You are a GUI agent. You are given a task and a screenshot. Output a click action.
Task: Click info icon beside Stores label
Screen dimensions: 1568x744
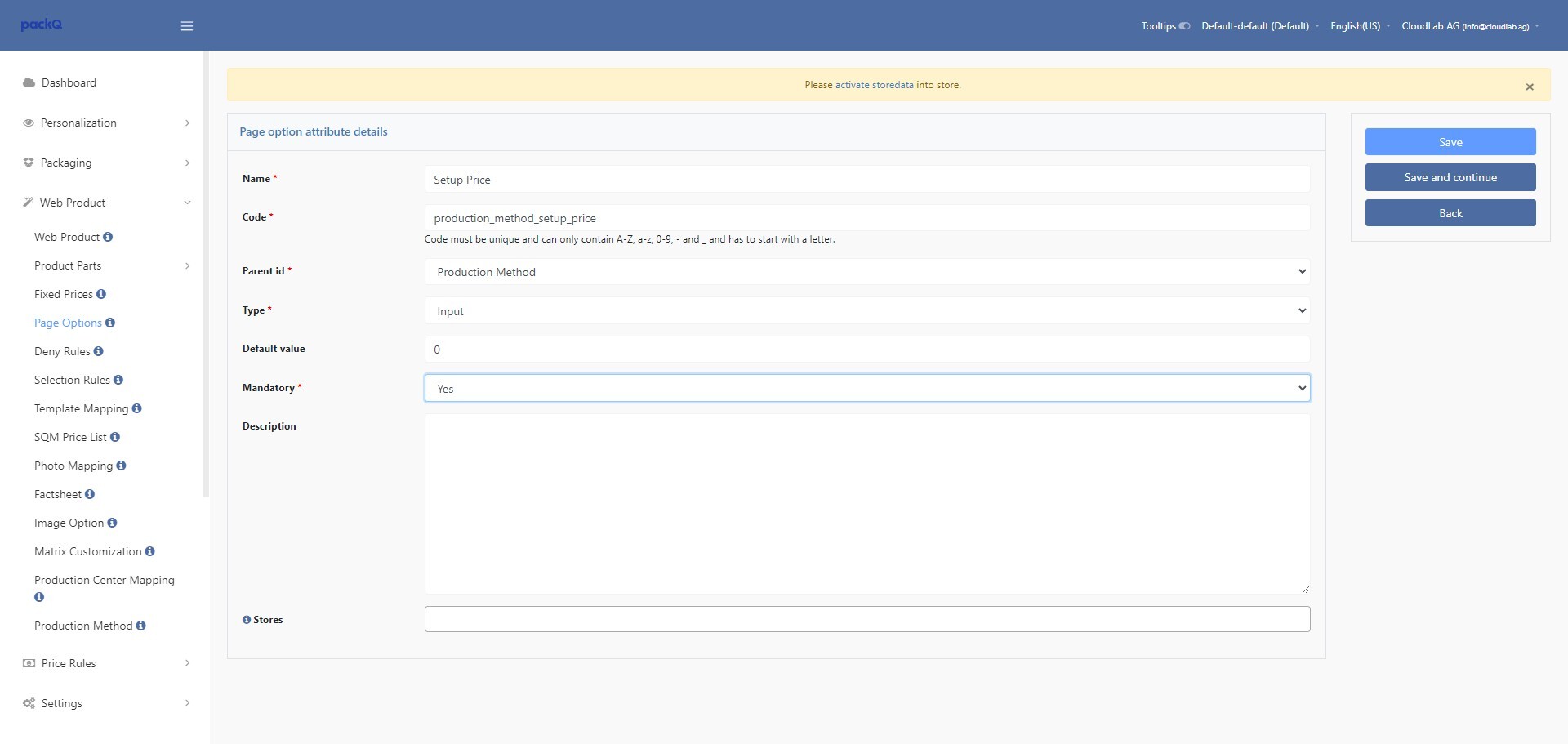point(247,620)
